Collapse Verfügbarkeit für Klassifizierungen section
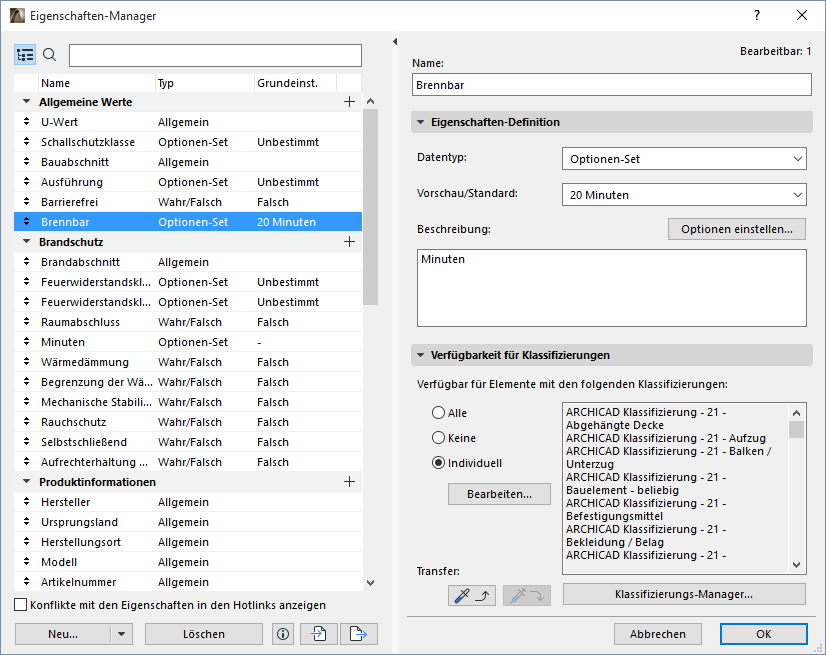 420,355
